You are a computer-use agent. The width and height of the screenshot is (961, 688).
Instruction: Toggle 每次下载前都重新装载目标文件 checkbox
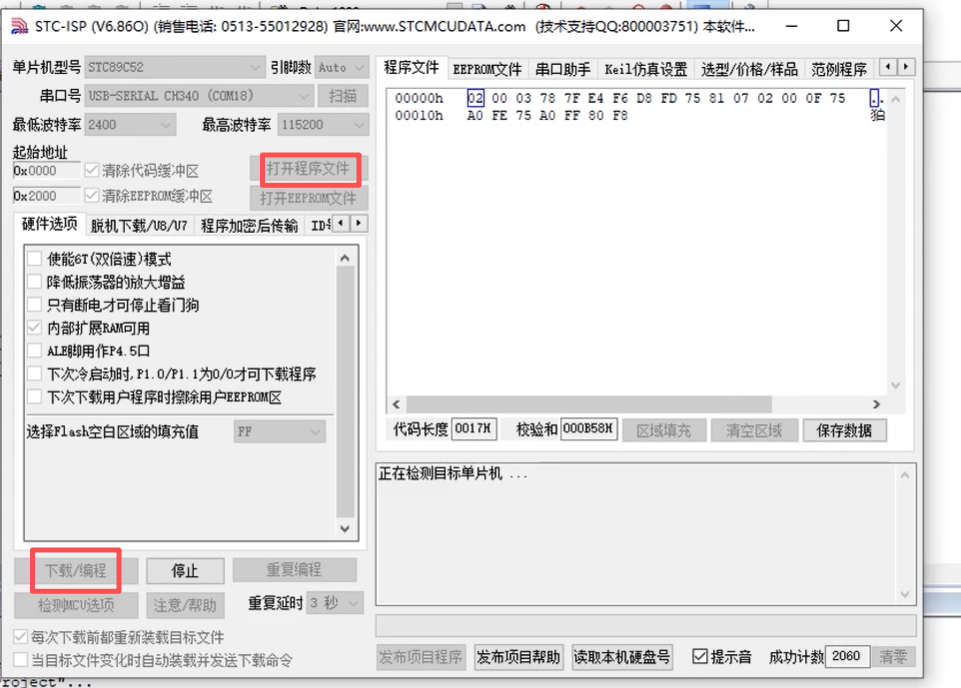(x=20, y=637)
